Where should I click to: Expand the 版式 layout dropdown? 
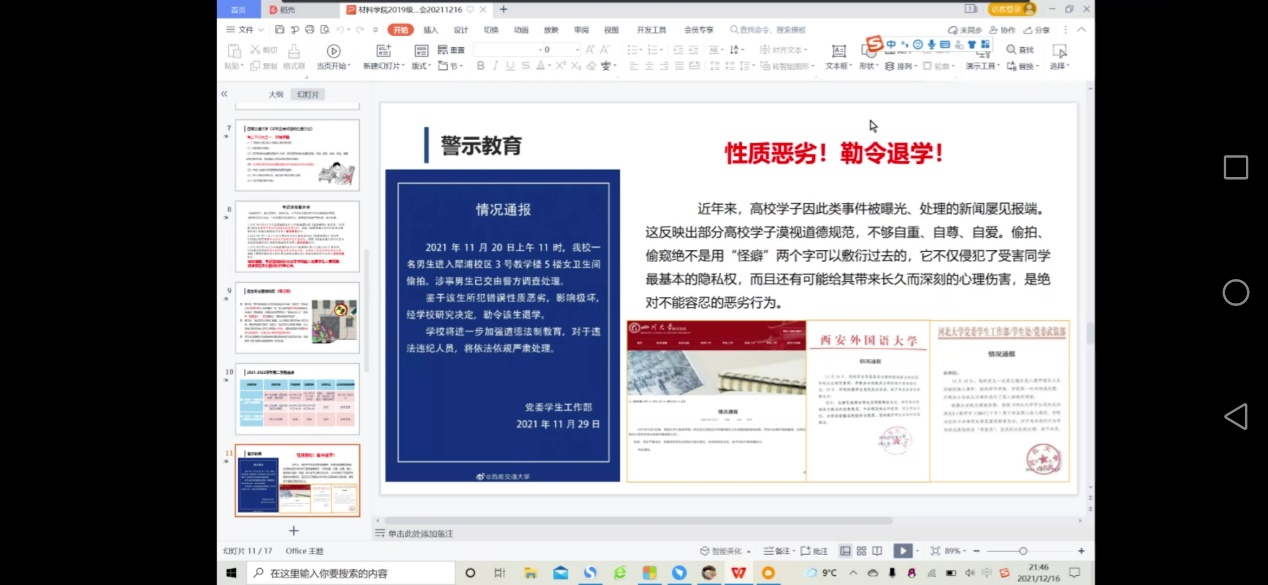coord(420,66)
